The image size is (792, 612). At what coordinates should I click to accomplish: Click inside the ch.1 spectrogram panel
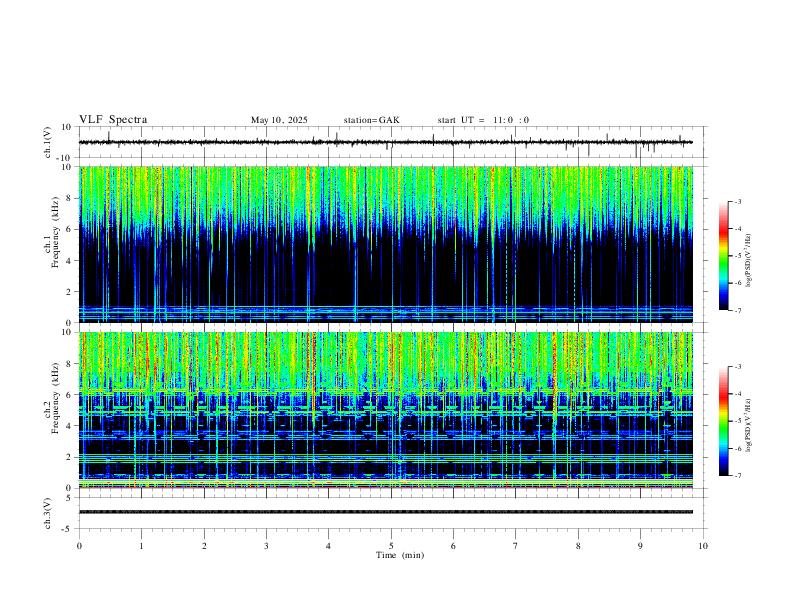[385, 244]
